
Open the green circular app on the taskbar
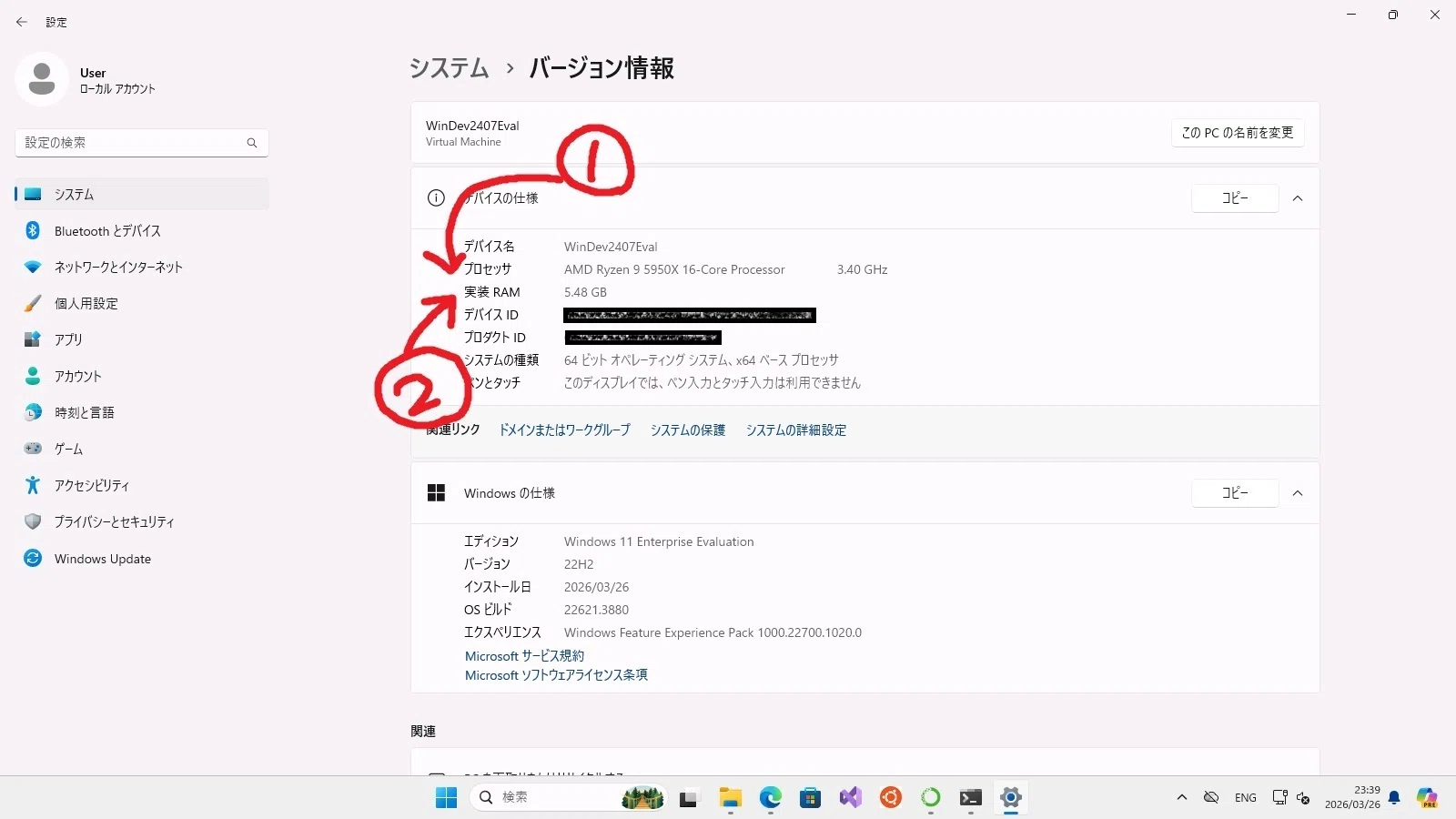931,798
